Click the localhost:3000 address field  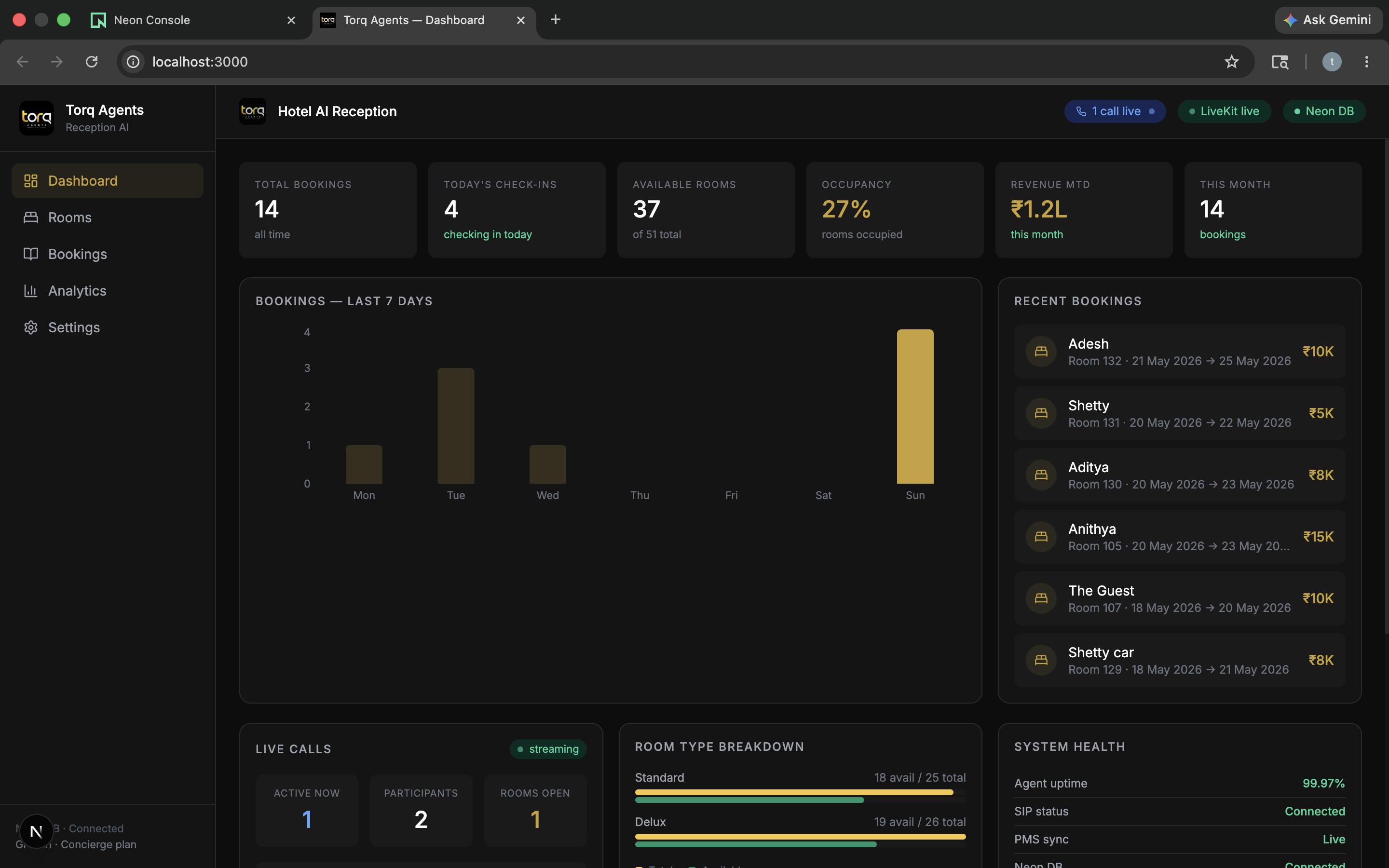point(677,62)
